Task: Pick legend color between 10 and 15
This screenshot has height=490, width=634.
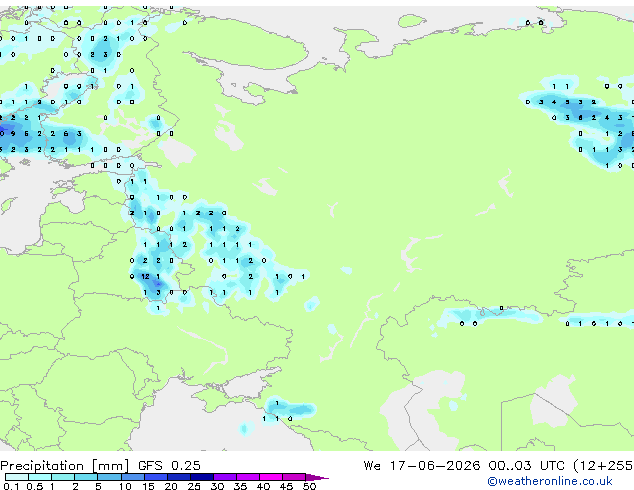Action: (x=133, y=477)
